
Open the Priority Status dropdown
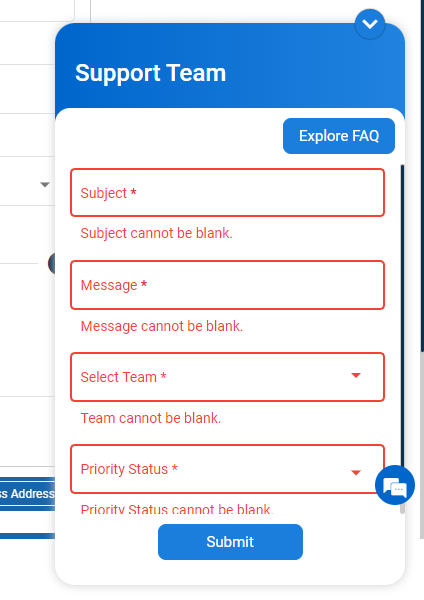coord(227,469)
